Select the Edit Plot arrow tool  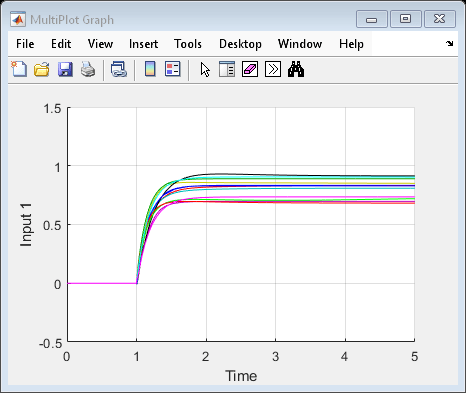pos(205,69)
